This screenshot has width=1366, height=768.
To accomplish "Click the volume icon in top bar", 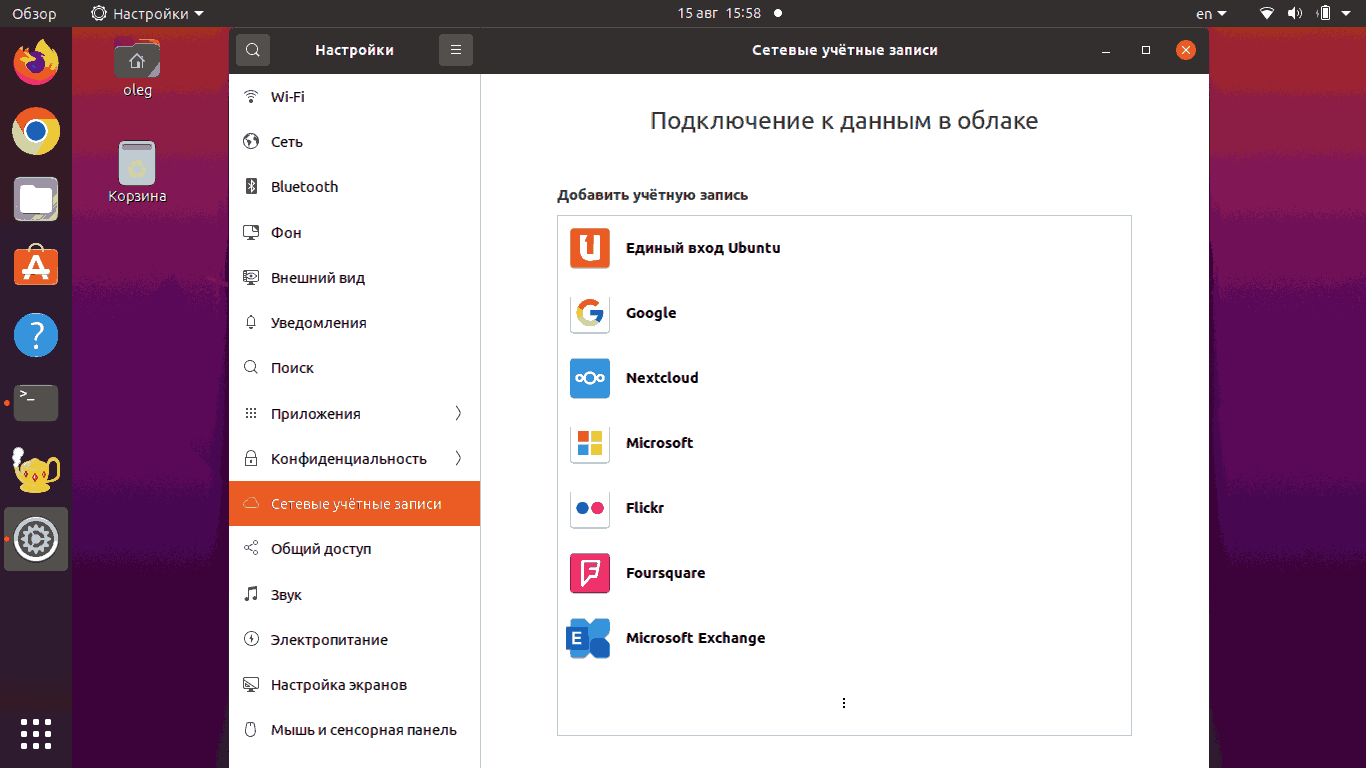I will (x=1296, y=14).
